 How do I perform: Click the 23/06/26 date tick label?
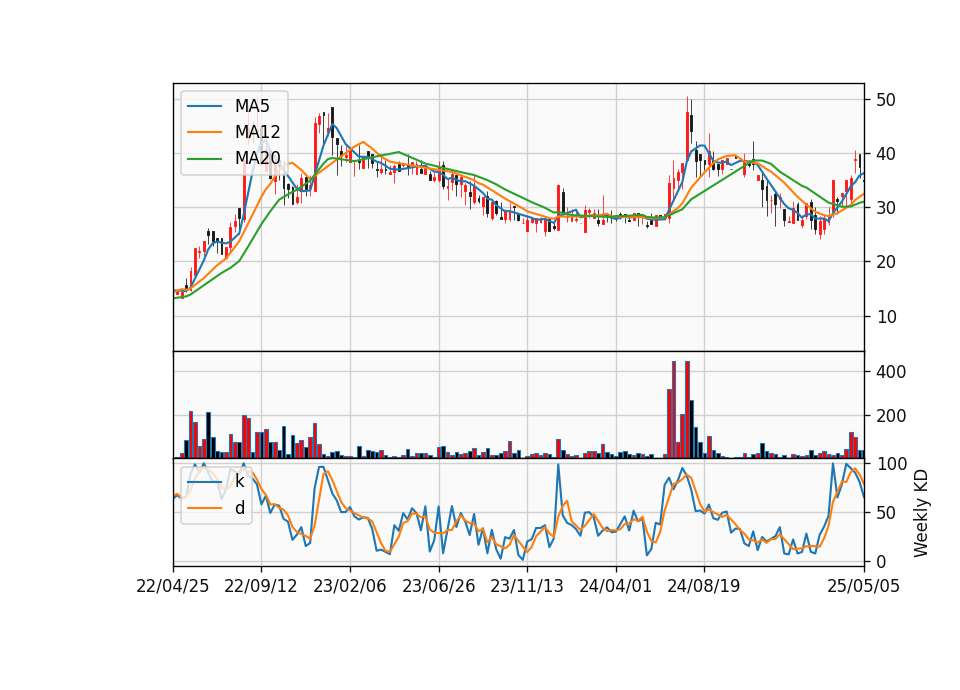pos(438,586)
